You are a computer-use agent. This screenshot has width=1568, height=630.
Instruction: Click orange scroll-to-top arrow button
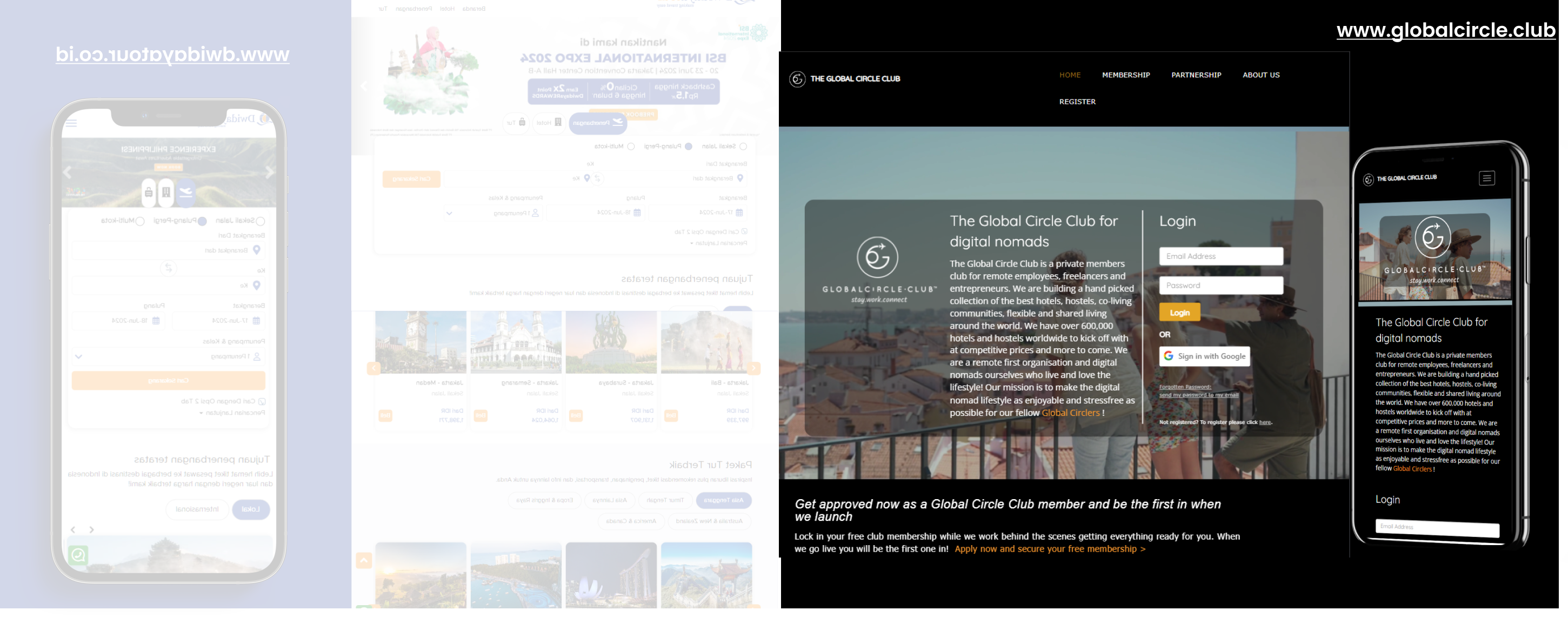(363, 560)
